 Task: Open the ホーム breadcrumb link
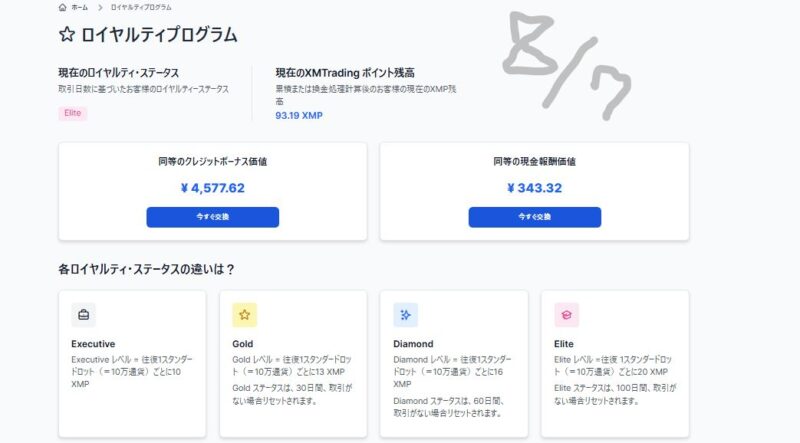79,8
